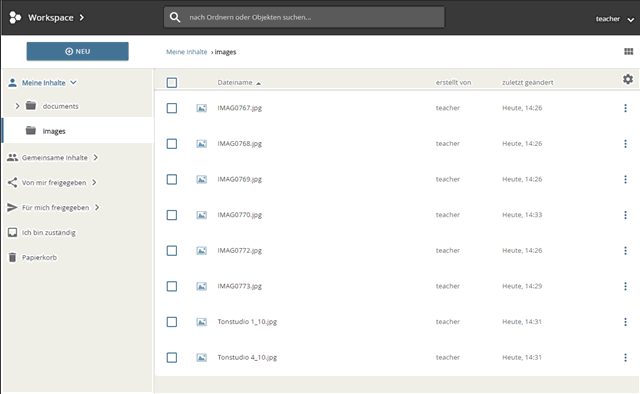The width and height of the screenshot is (640, 394).
Task: Sort by zuletzt geändert column header
Action: pos(527,82)
